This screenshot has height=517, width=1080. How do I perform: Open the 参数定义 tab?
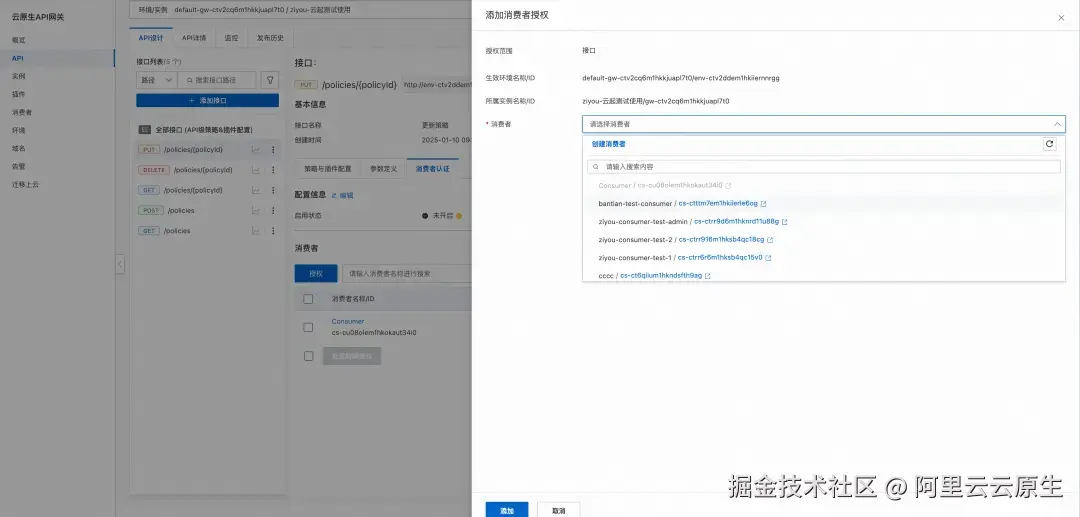coord(384,169)
